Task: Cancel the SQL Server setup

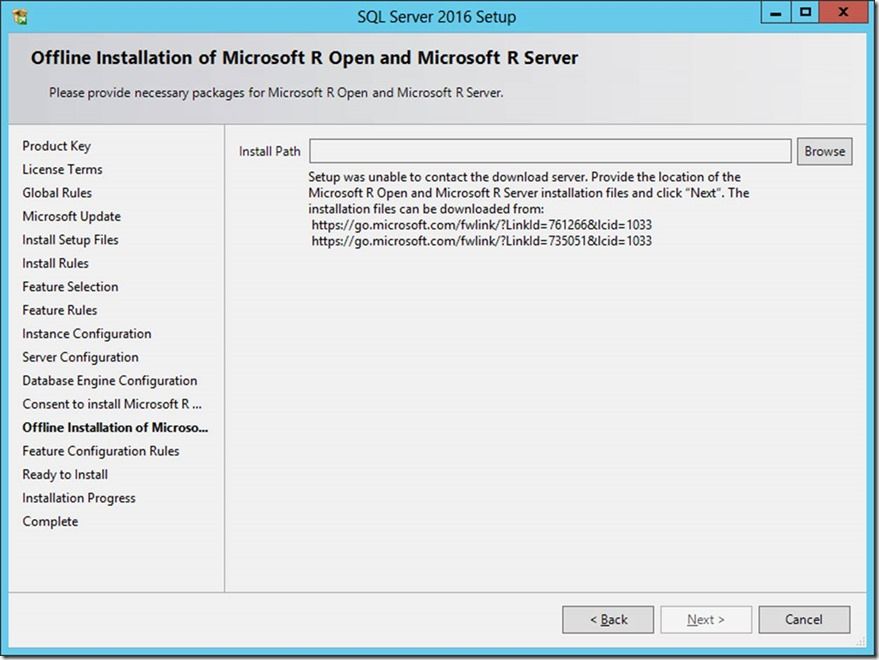Action: tap(804, 620)
